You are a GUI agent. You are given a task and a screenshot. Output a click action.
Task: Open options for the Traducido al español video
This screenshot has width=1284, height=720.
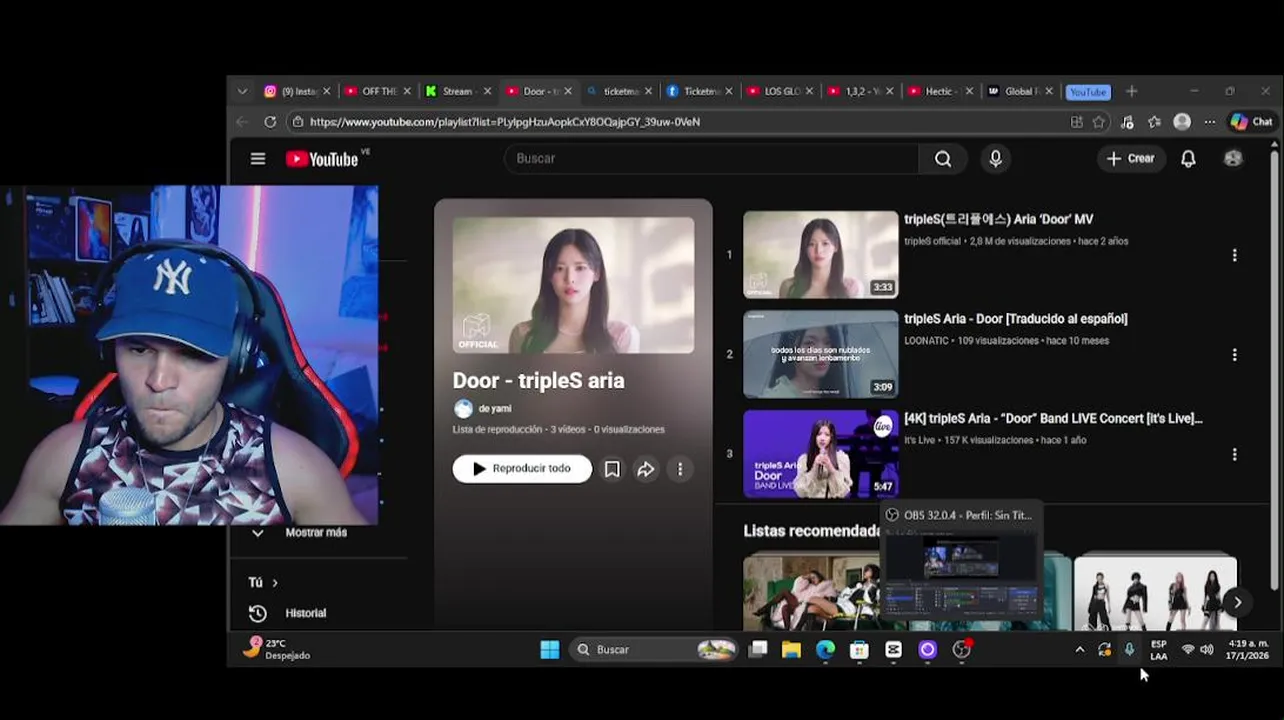pos(1234,355)
